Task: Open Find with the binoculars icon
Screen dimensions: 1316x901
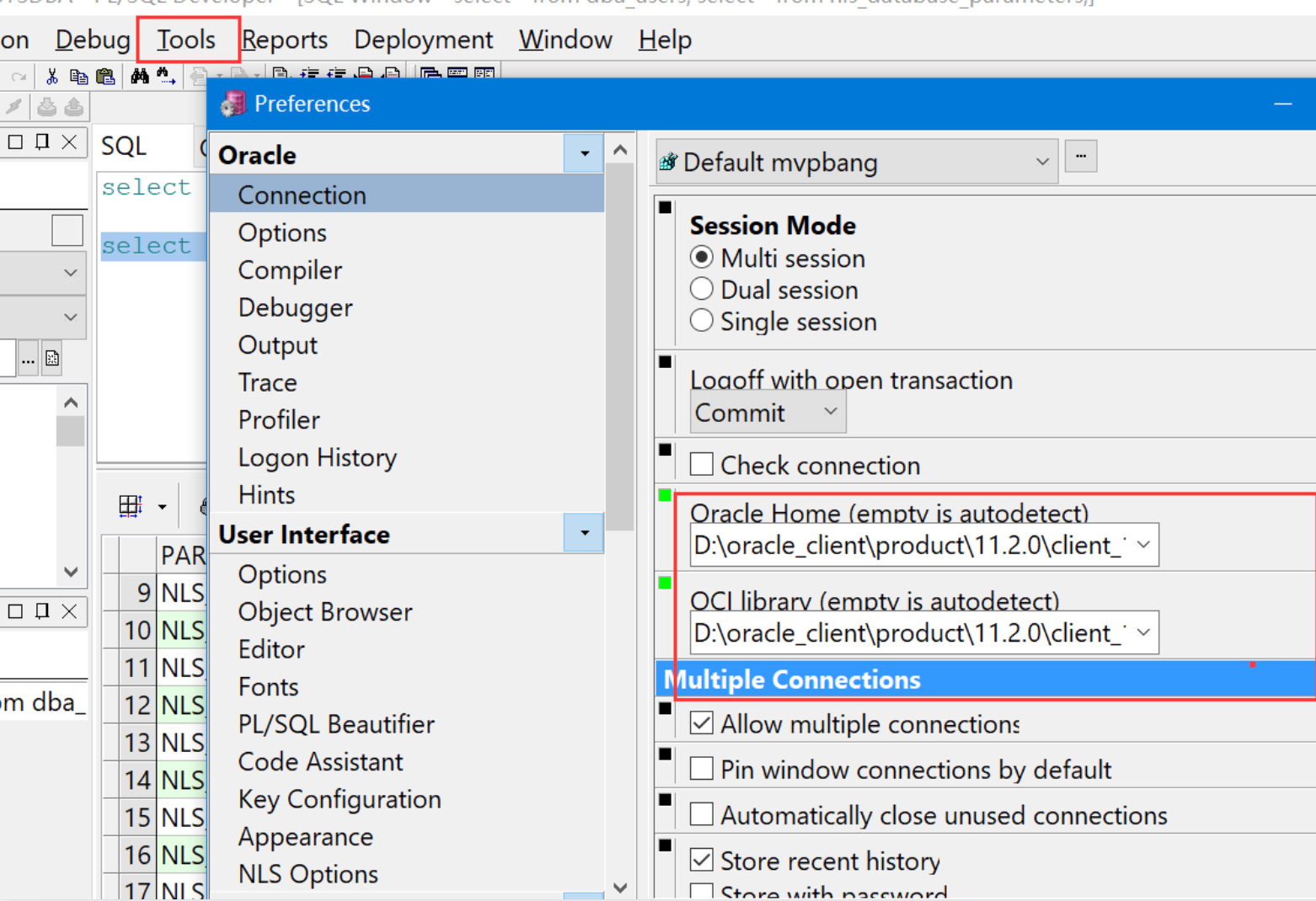Action: click(x=140, y=77)
